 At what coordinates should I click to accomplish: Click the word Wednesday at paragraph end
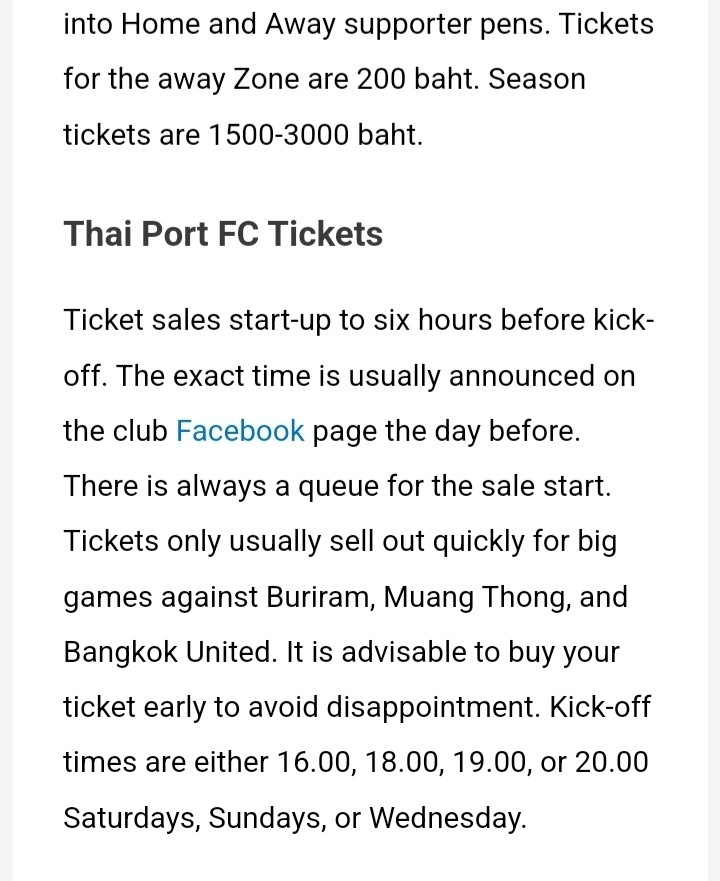pyautogui.click(x=447, y=818)
